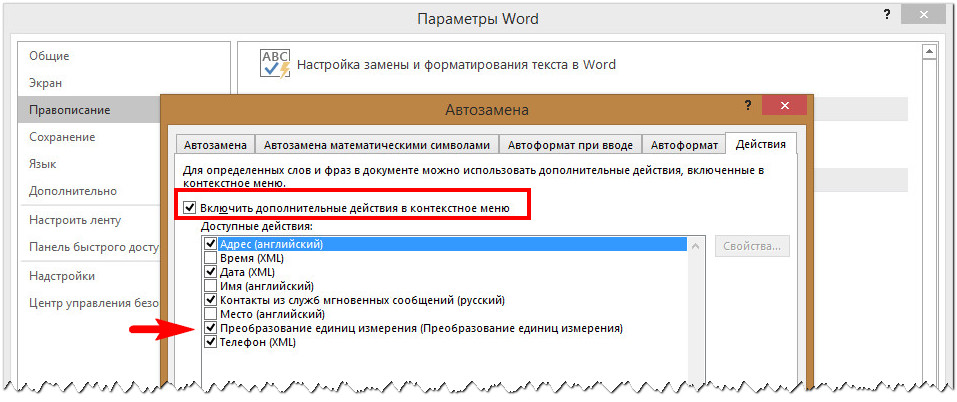Click the help question mark in Автозамена dialog

click(747, 106)
